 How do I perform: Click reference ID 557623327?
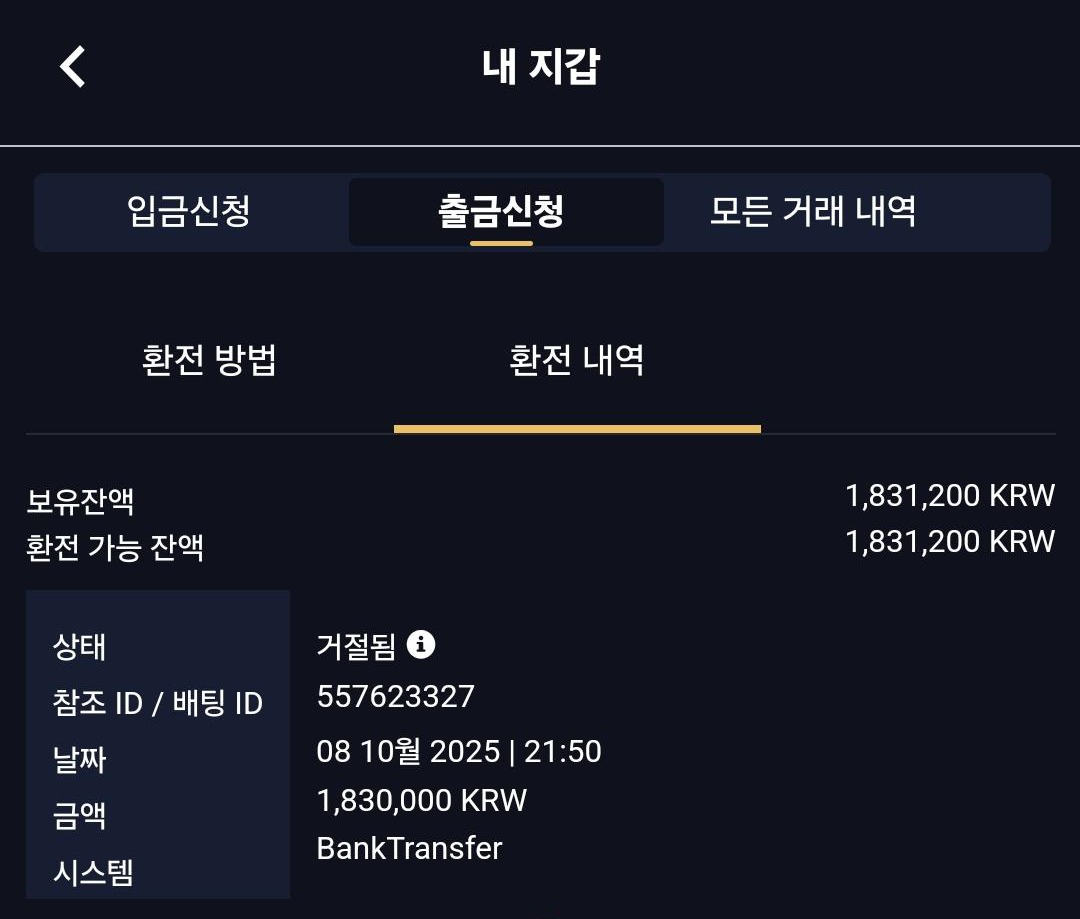[x=395, y=696]
